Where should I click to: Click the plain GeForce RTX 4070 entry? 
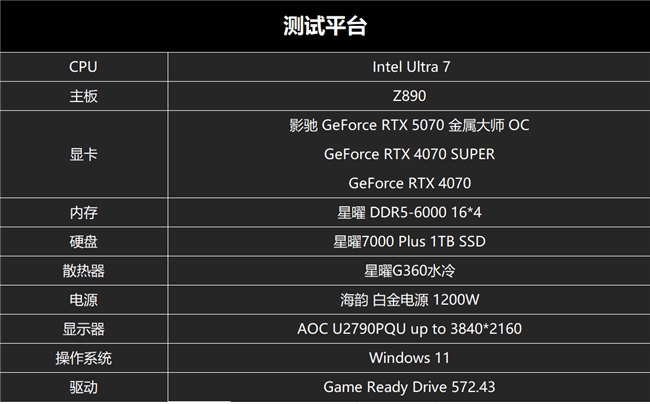click(x=409, y=183)
